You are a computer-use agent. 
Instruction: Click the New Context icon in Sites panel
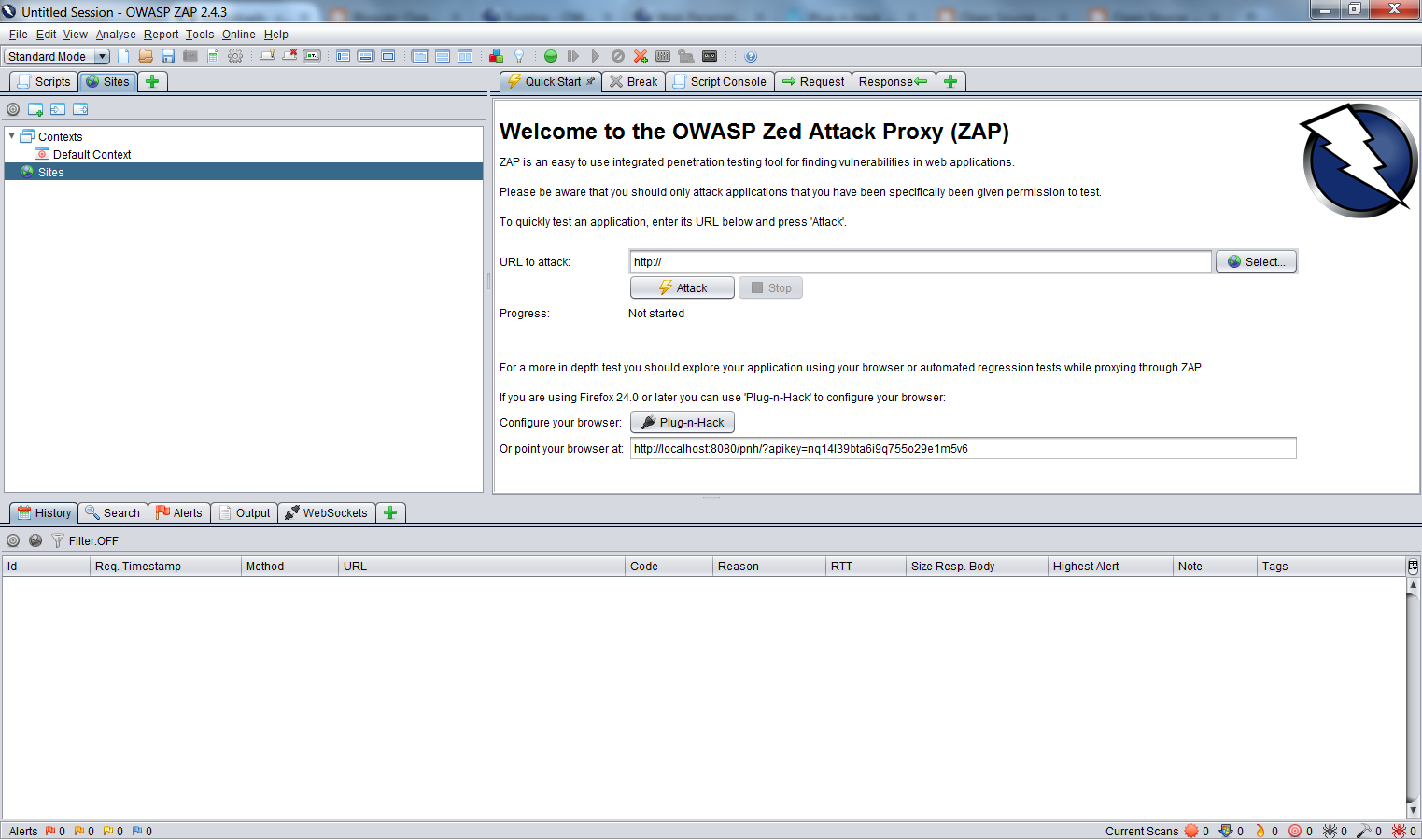[x=35, y=109]
